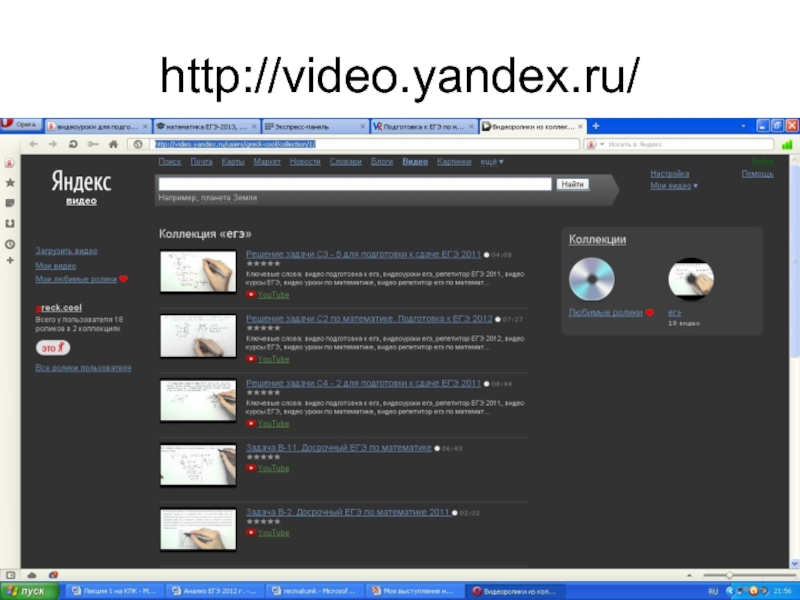
Task: Click the Opera Turbo status bar icon
Action: click(x=53, y=575)
